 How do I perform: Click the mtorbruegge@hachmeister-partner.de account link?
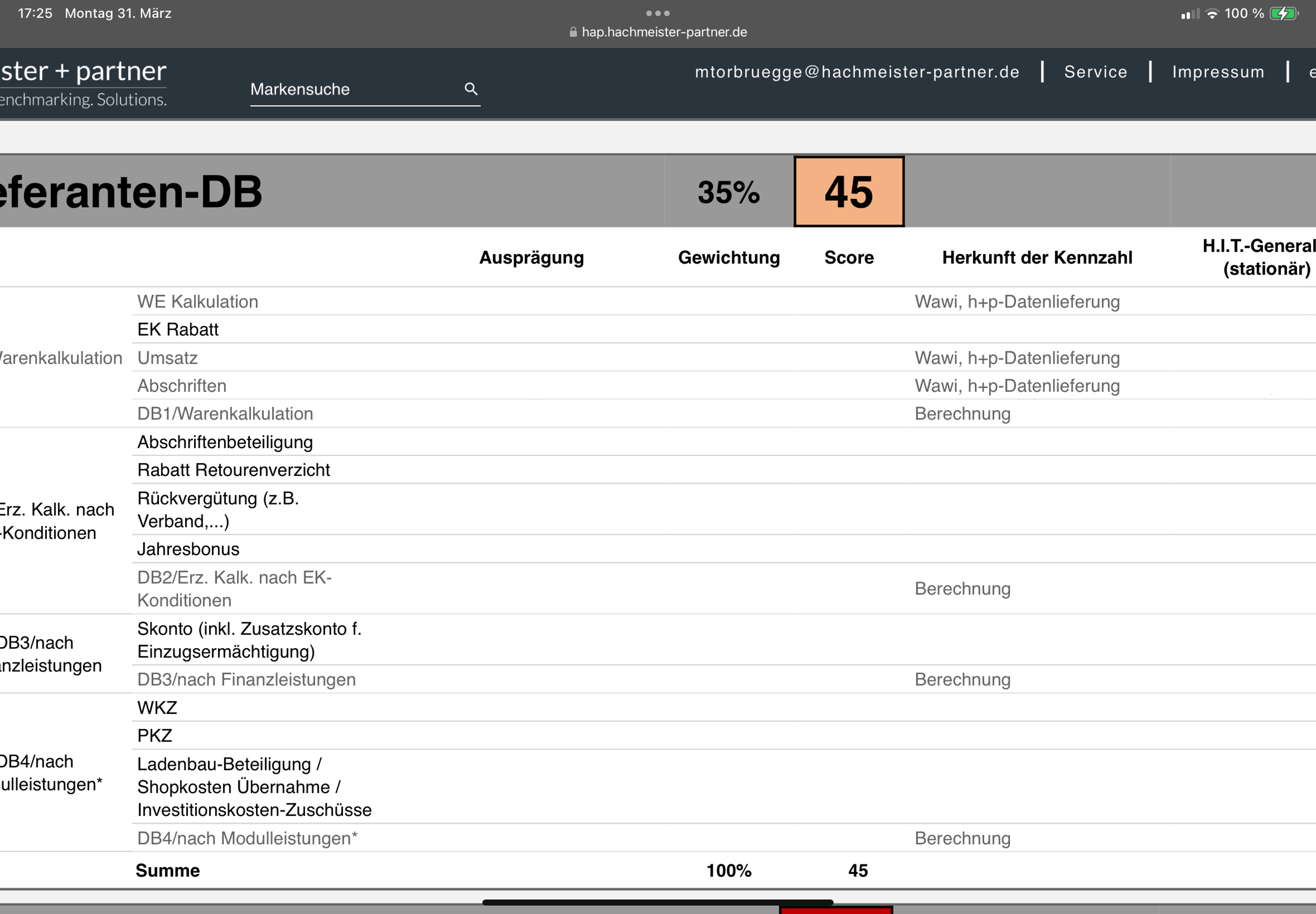click(x=857, y=72)
